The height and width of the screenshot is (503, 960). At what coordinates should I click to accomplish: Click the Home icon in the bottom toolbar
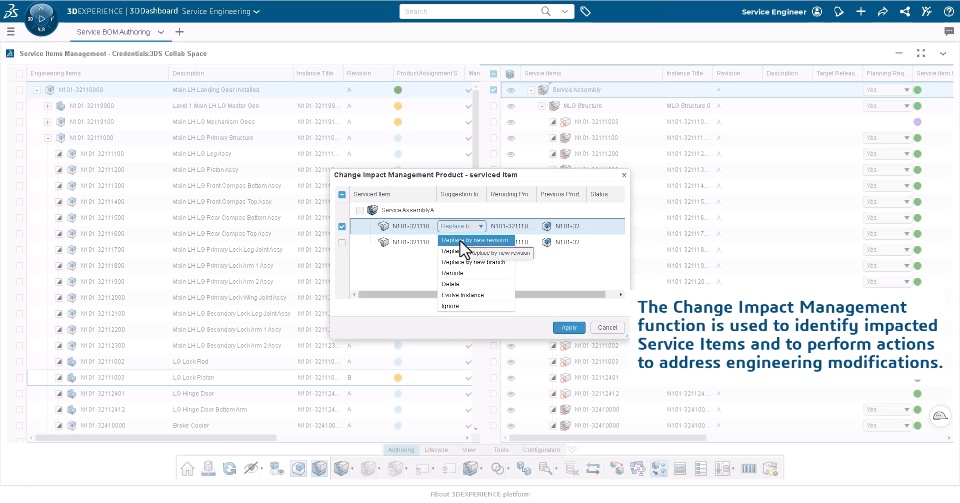(x=187, y=469)
